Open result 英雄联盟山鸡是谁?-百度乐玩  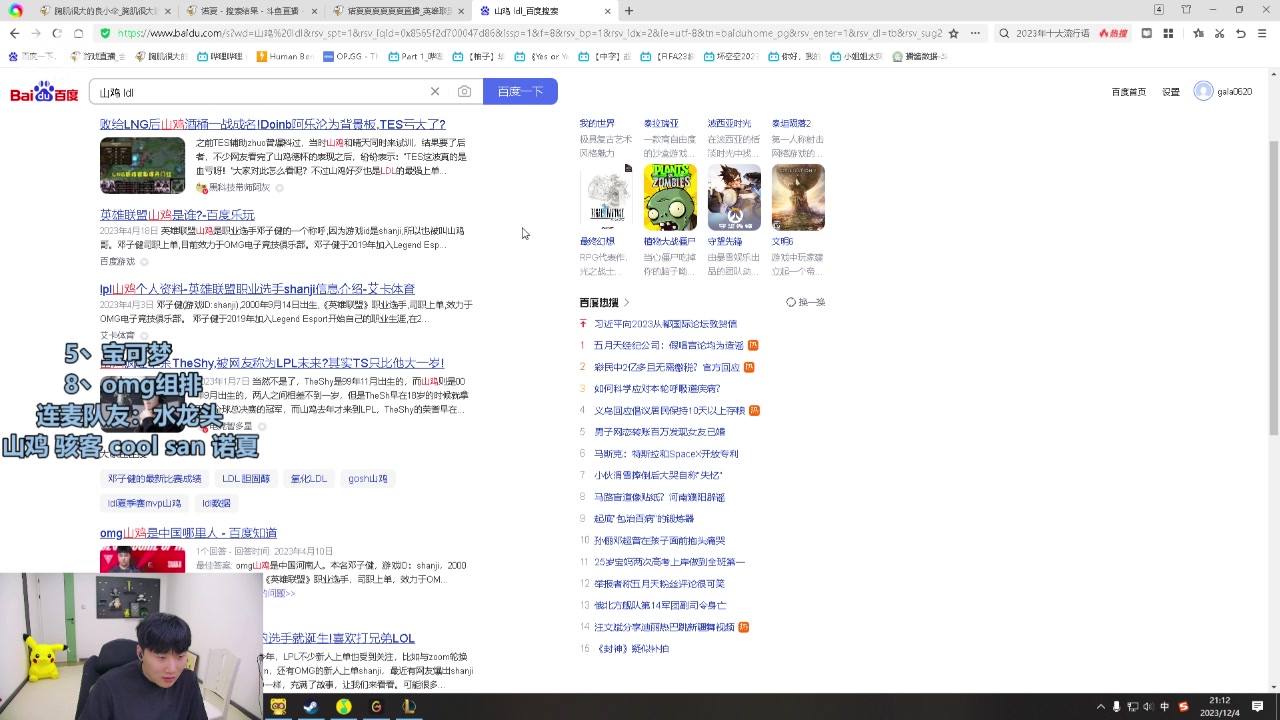tap(177, 215)
